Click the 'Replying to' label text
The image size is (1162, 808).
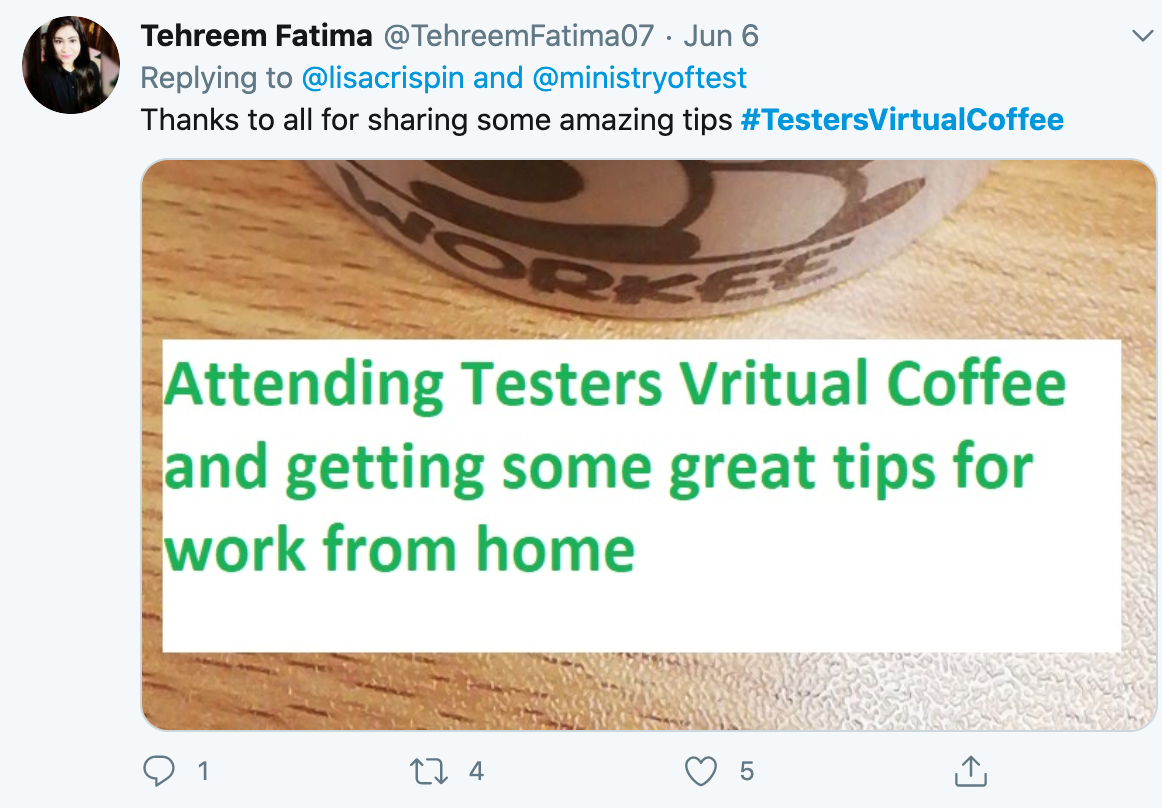[216, 78]
